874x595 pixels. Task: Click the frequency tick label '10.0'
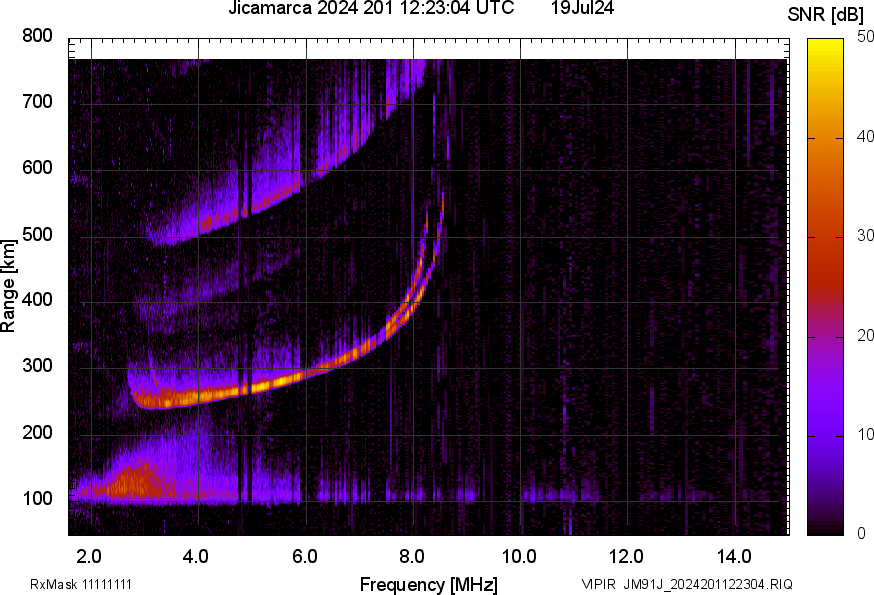click(519, 556)
